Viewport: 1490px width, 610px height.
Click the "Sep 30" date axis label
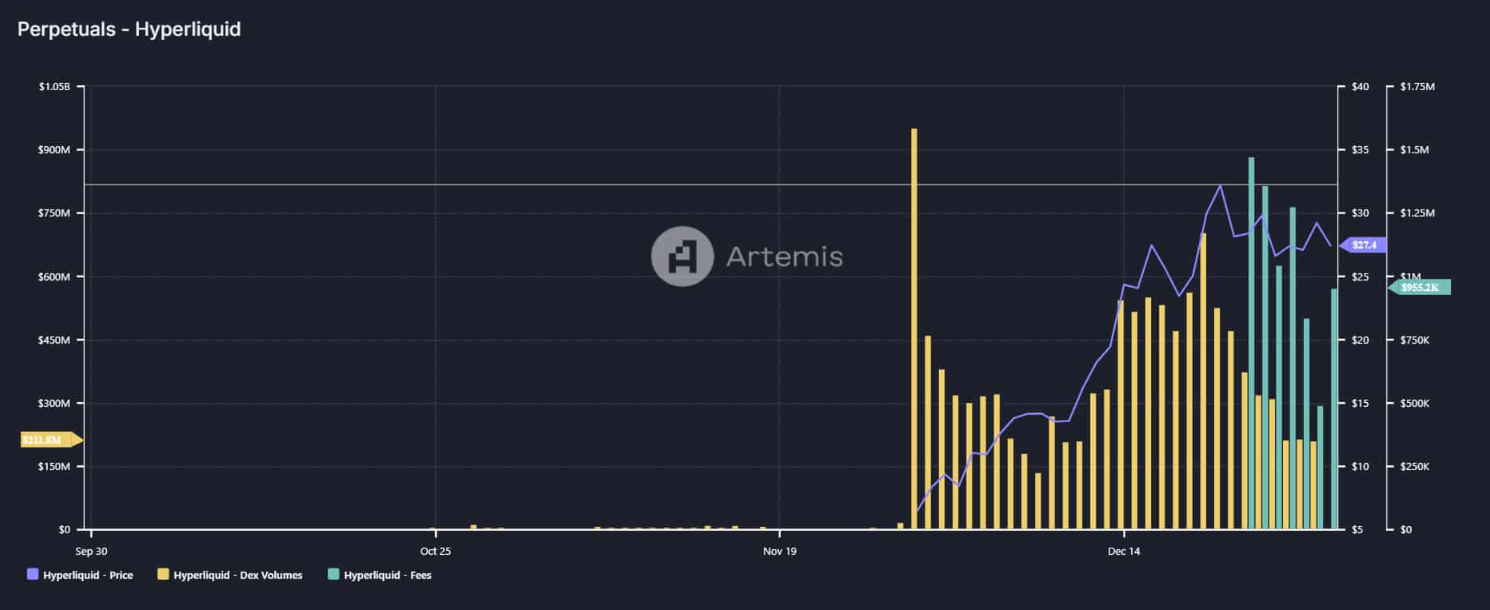[90, 551]
